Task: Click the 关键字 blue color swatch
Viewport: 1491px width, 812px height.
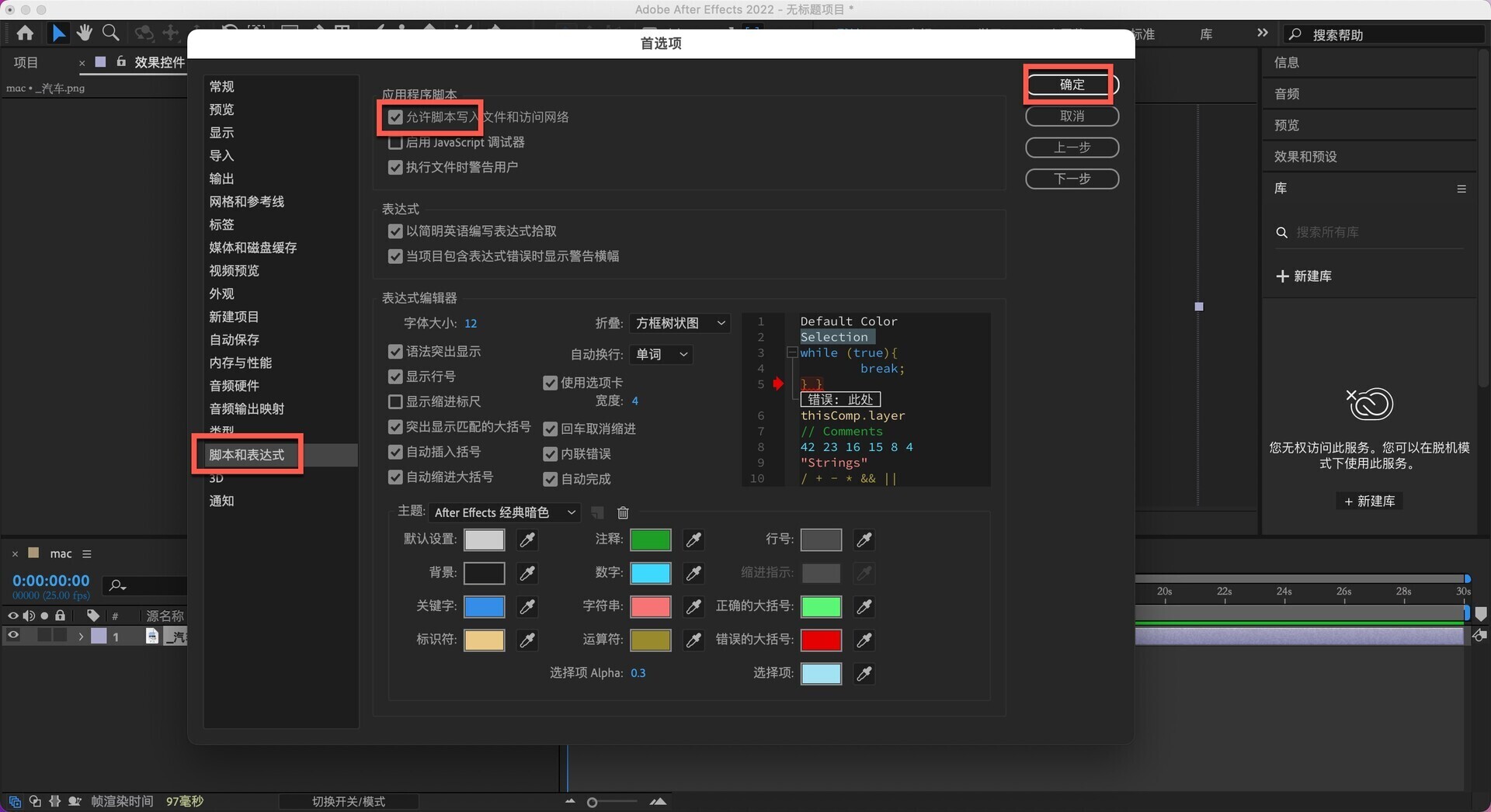Action: coord(484,606)
